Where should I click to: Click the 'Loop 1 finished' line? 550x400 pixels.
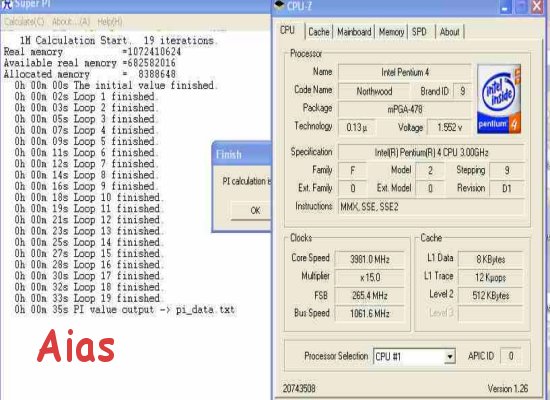[86, 96]
